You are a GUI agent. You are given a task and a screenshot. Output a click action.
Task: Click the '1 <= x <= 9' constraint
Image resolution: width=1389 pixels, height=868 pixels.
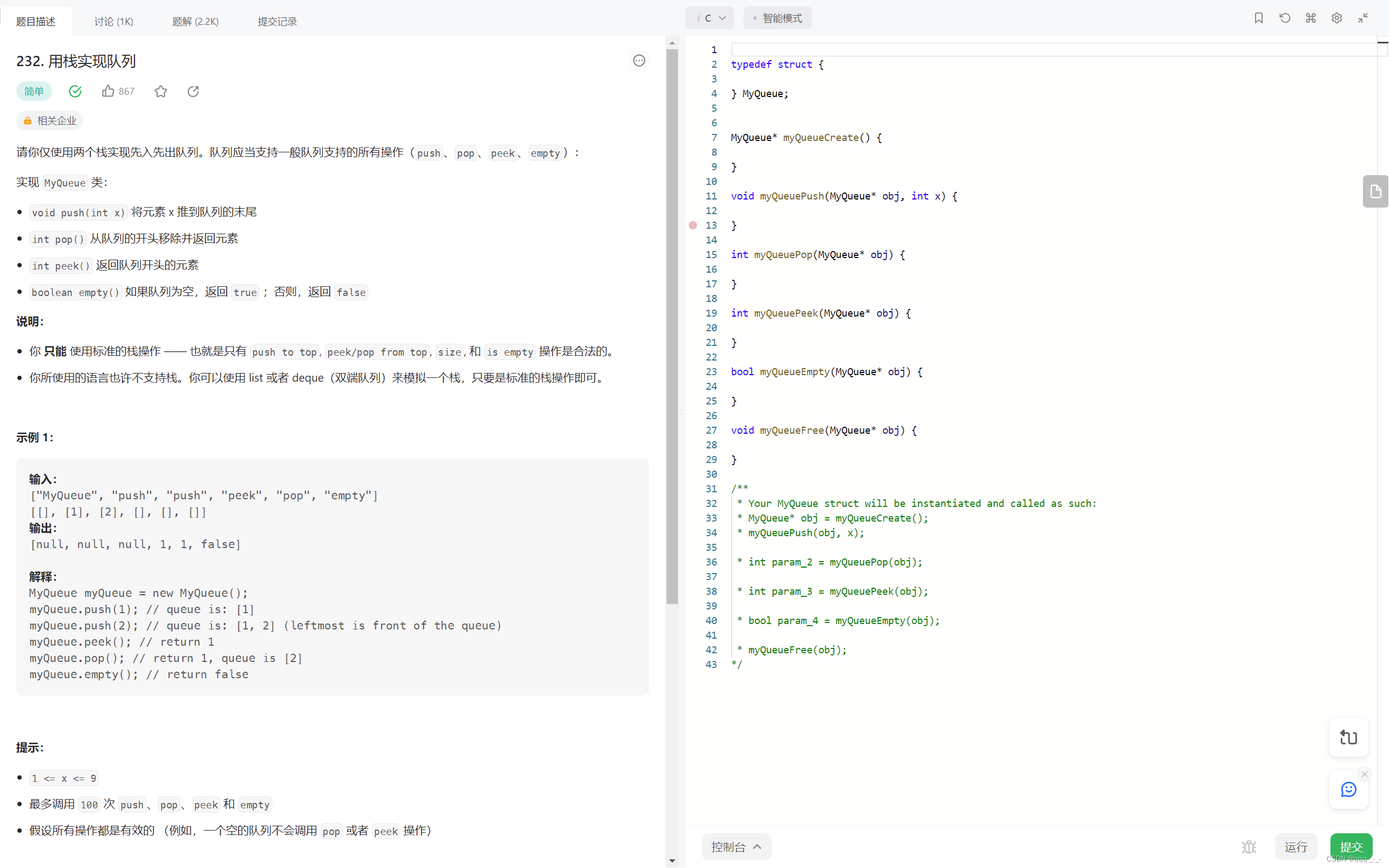tap(64, 779)
